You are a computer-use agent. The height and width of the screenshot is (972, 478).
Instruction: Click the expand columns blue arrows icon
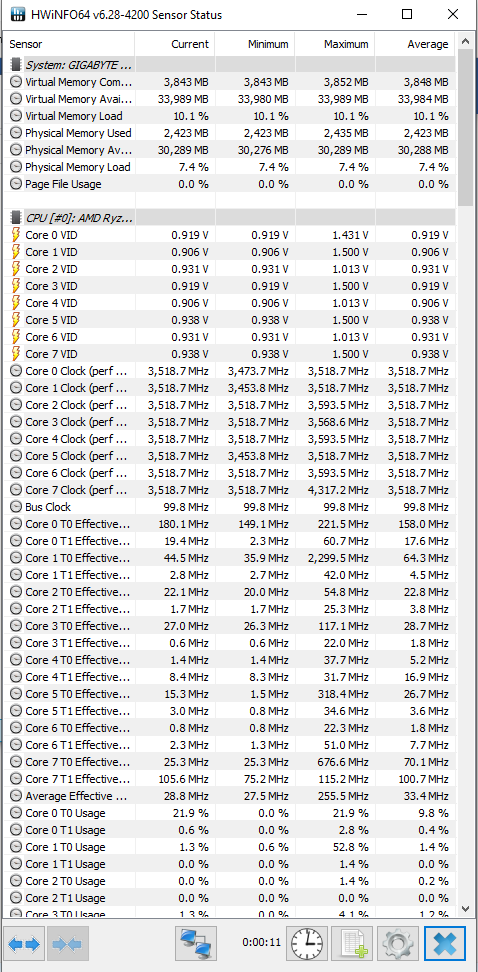pos(24,944)
